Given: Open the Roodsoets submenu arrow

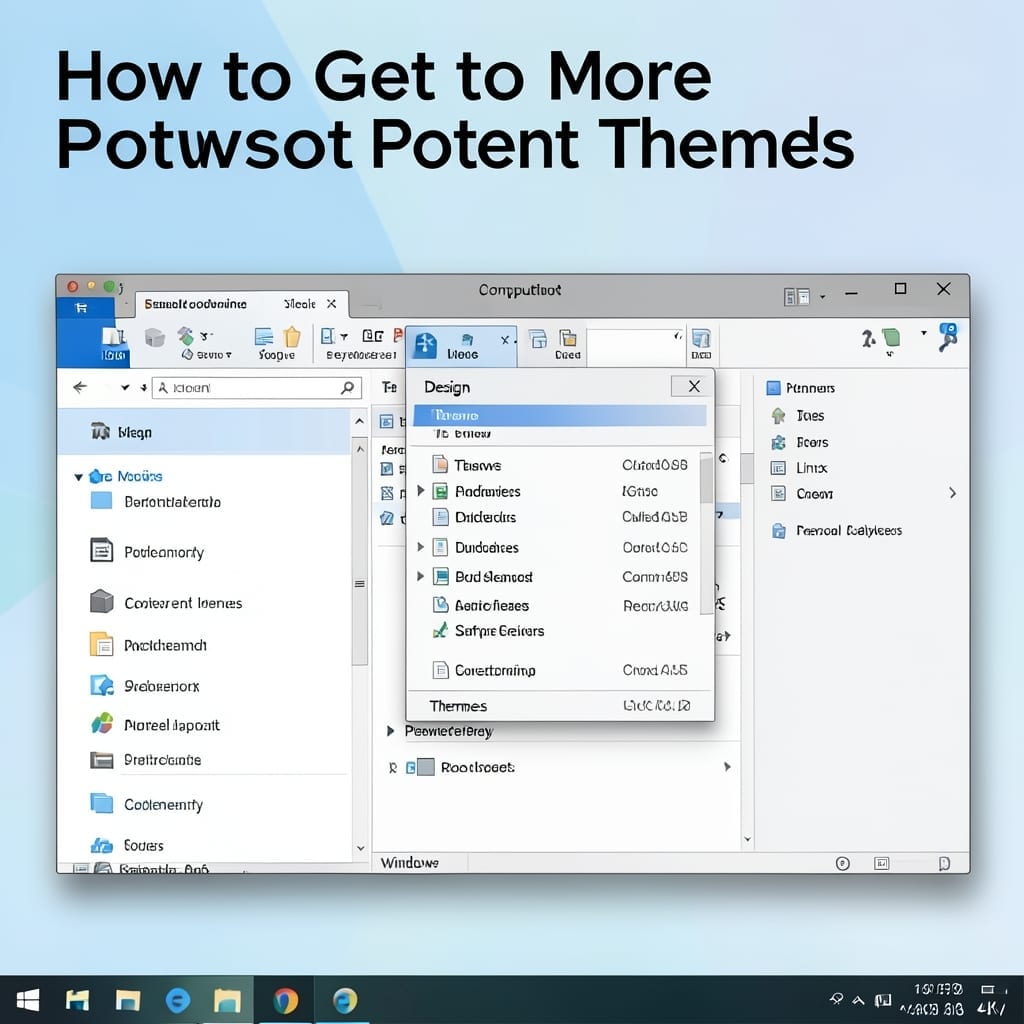Looking at the screenshot, I should point(727,767).
